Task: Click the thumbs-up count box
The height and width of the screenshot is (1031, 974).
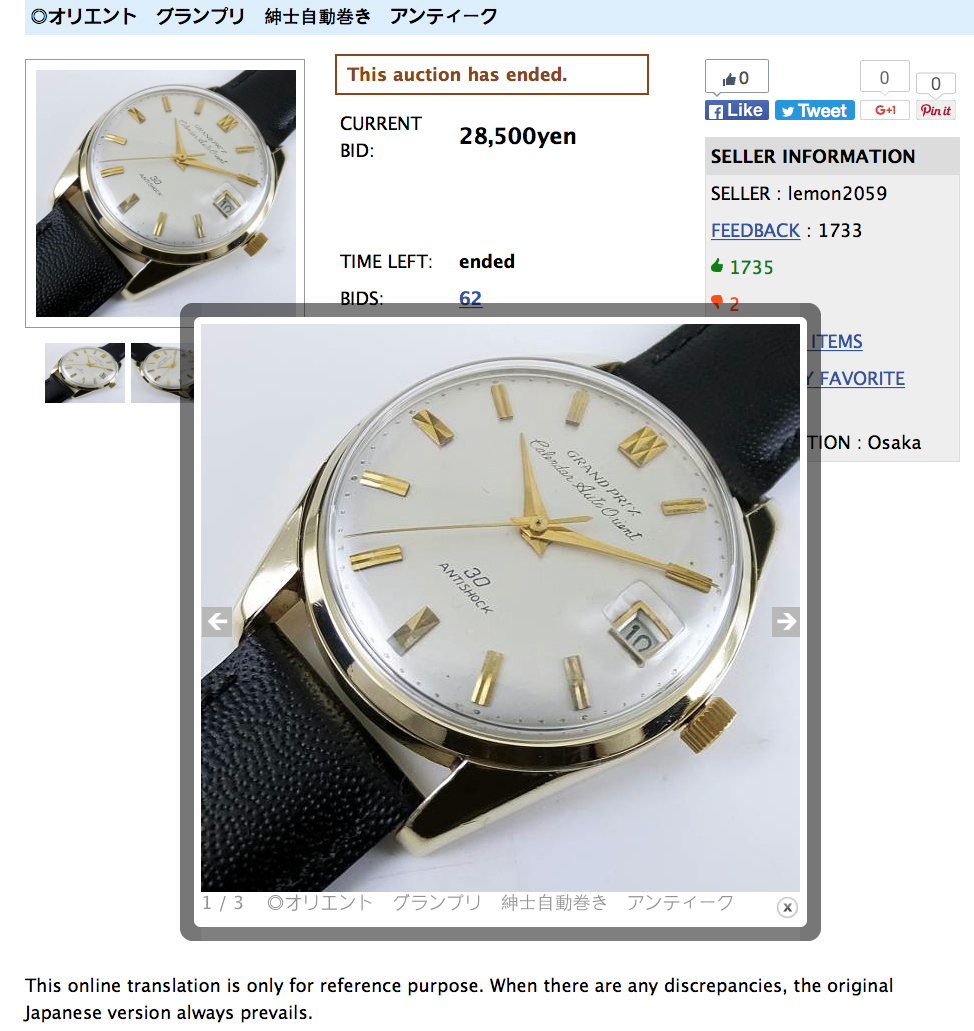Action: point(737,78)
